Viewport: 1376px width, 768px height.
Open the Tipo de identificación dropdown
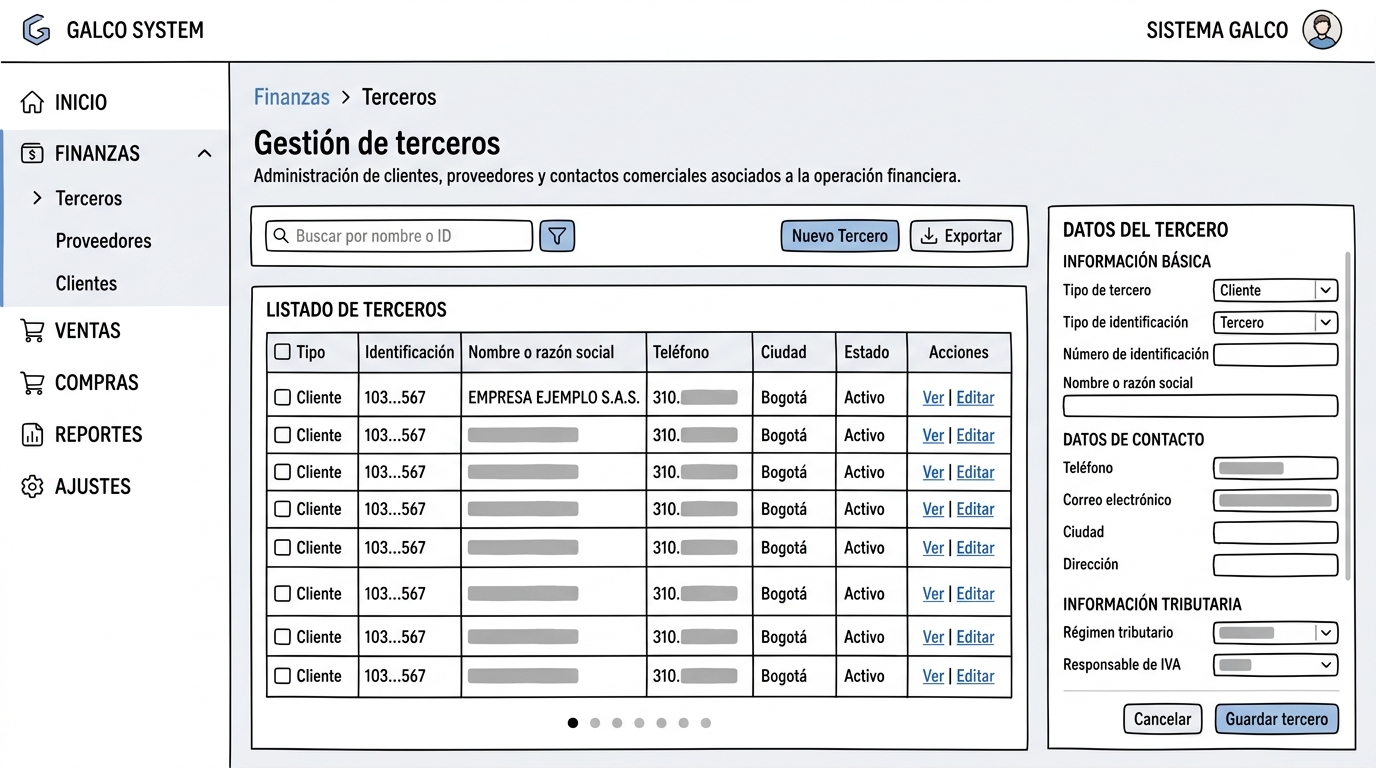pos(1275,322)
